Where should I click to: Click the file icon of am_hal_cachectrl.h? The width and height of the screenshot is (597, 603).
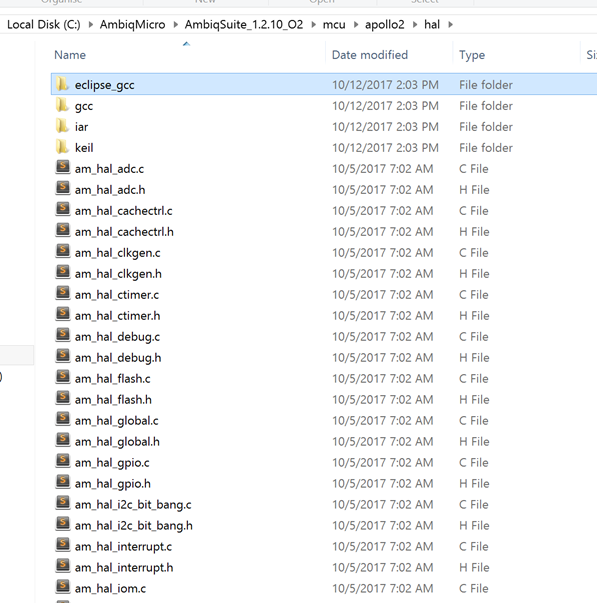pos(63,231)
